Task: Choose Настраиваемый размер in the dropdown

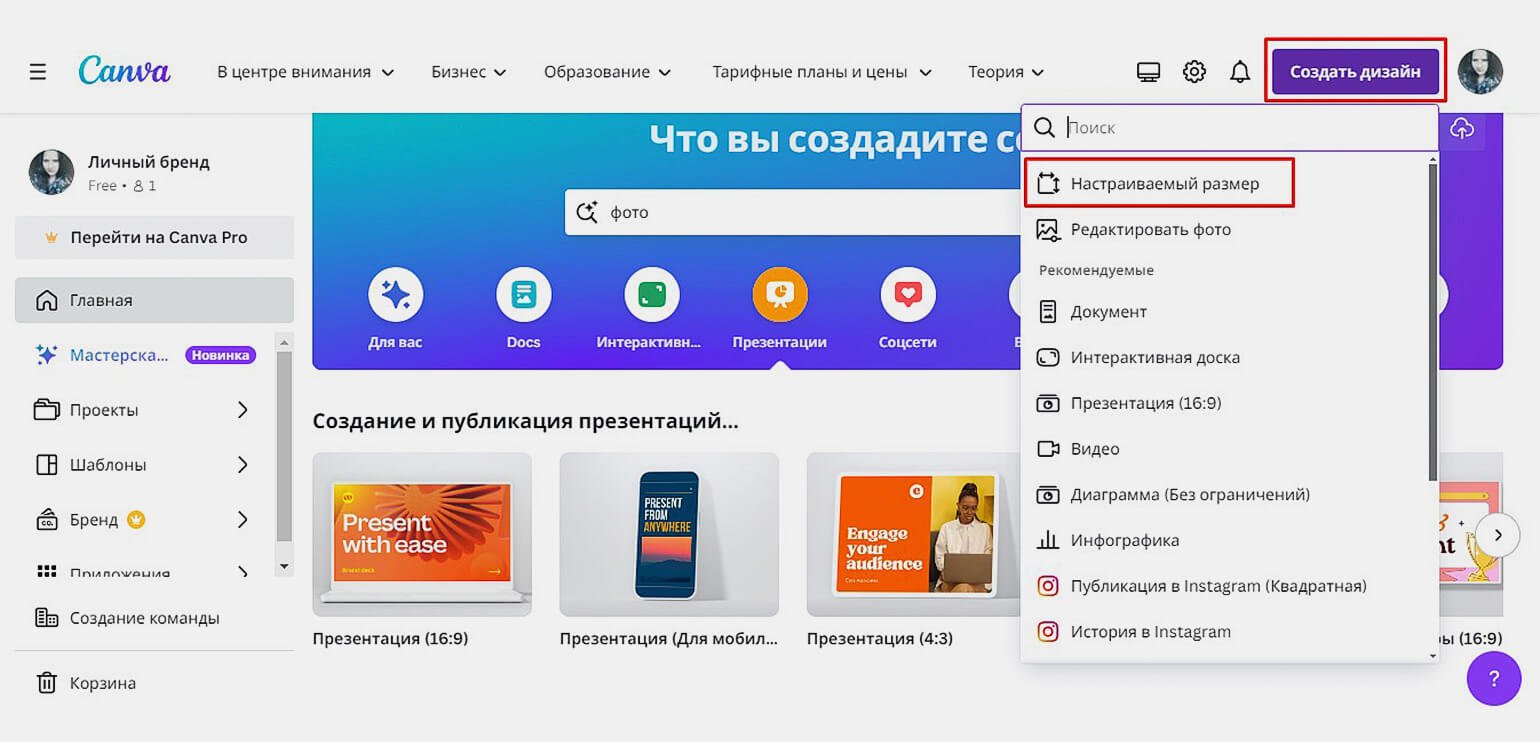Action: coord(1160,183)
